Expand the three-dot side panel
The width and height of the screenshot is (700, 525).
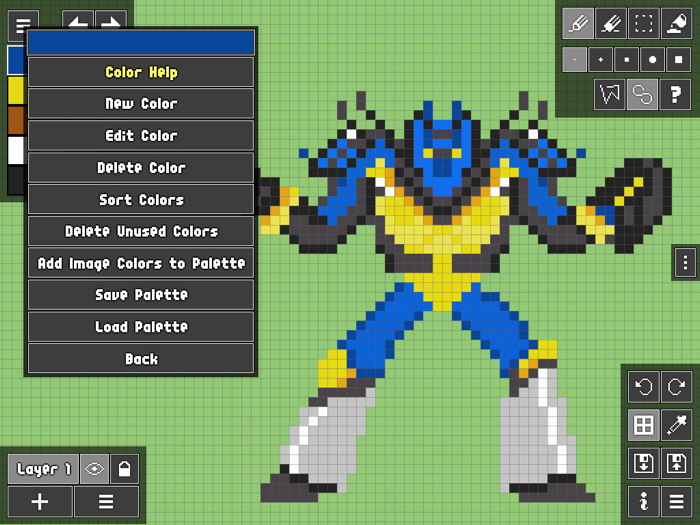pyautogui.click(x=685, y=262)
